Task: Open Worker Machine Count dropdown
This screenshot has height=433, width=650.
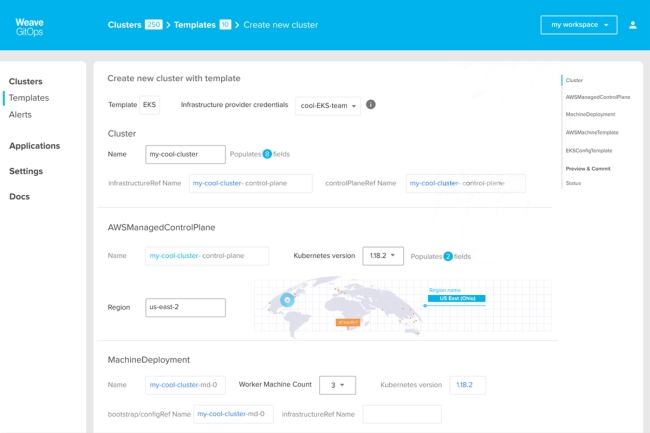Action: [337, 385]
